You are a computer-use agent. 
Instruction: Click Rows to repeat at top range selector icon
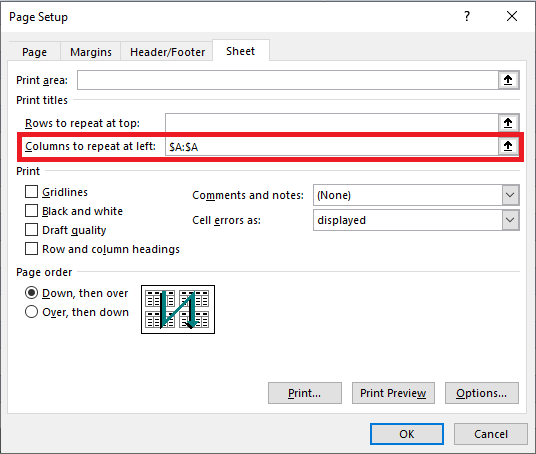click(508, 123)
